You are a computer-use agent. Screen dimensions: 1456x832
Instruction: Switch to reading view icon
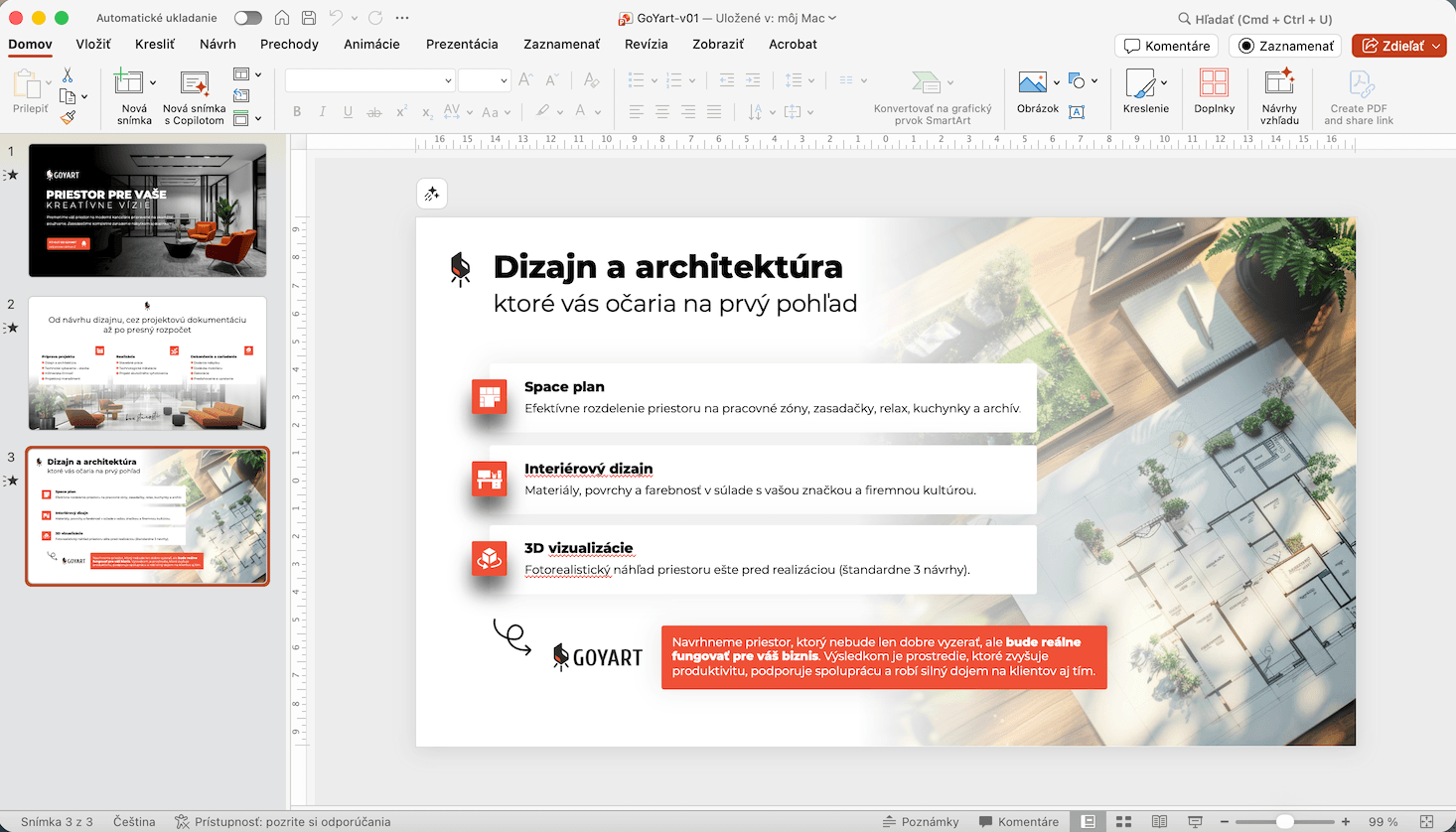[x=1159, y=822]
